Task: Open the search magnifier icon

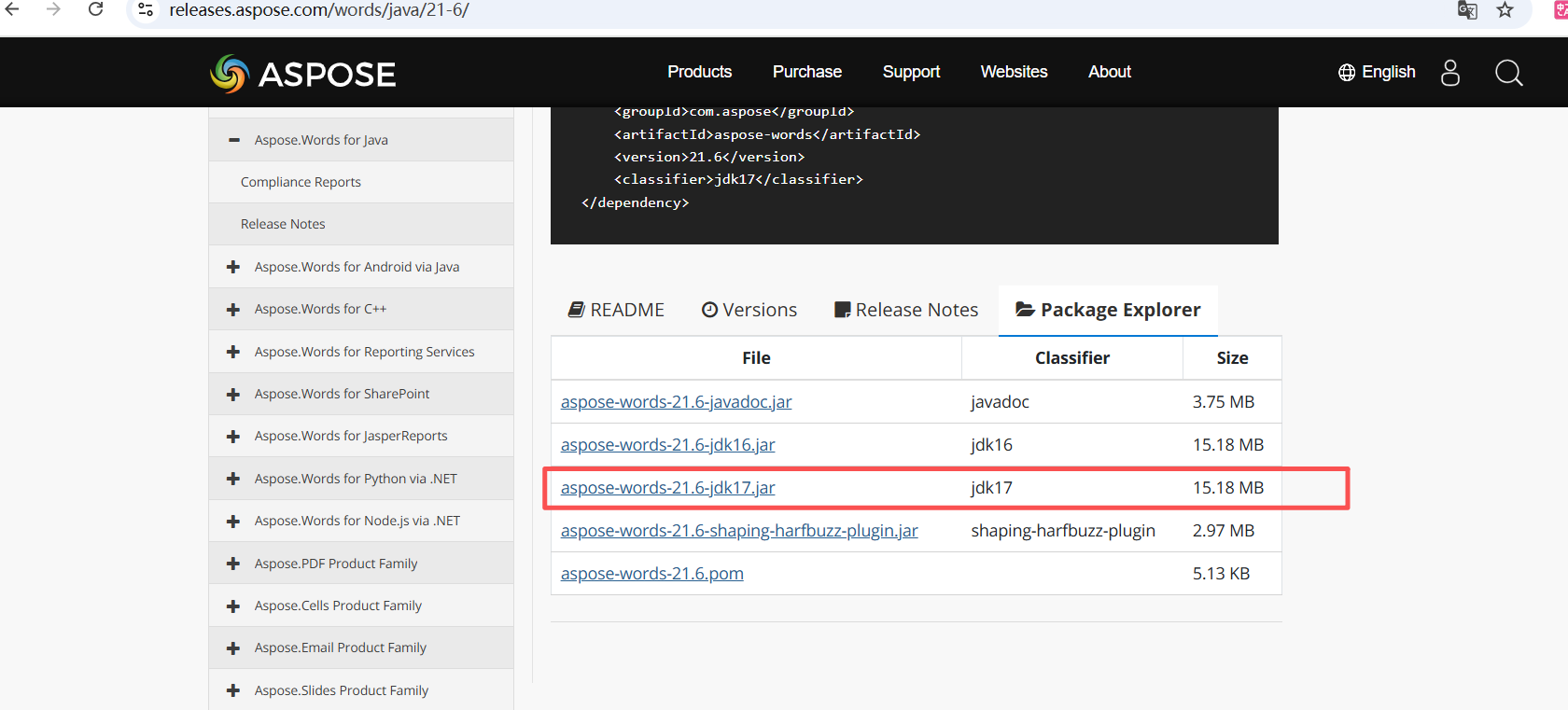Action: point(1509,73)
